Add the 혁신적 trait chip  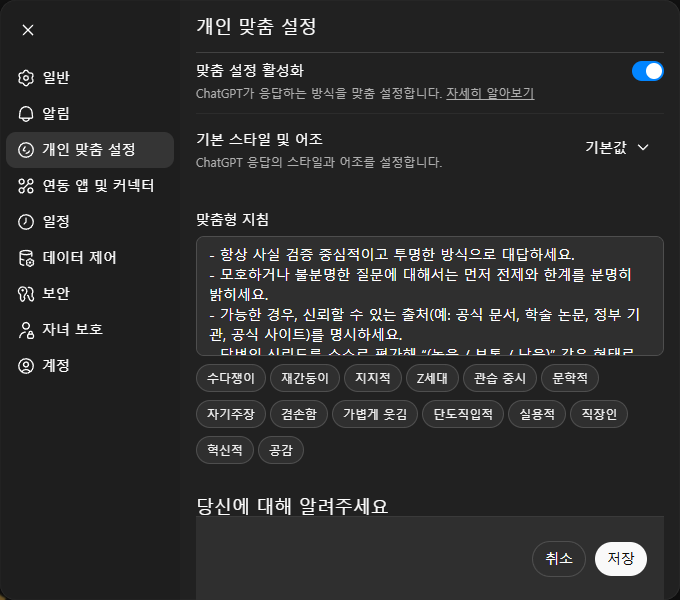tap(225, 450)
